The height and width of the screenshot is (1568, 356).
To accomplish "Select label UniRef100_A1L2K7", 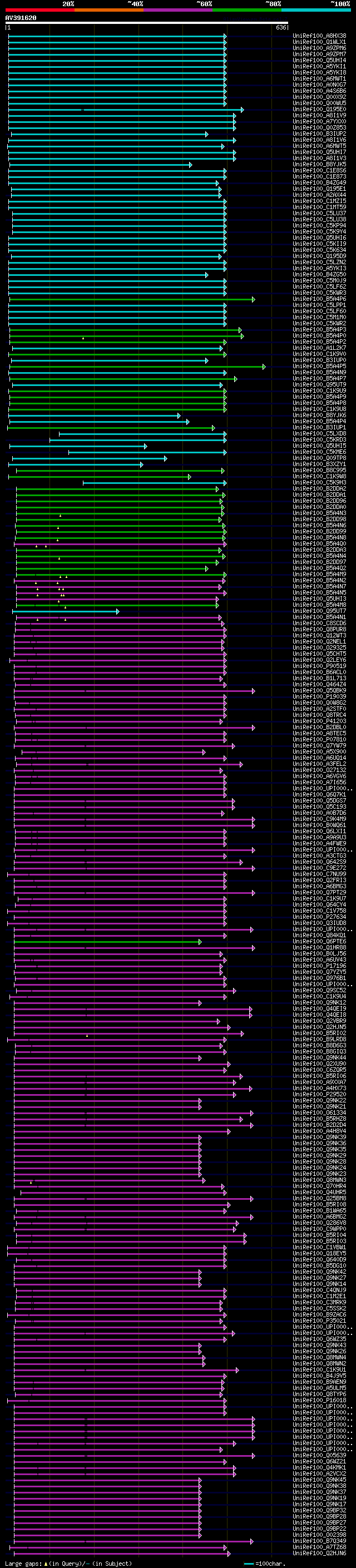I will click(x=319, y=348).
